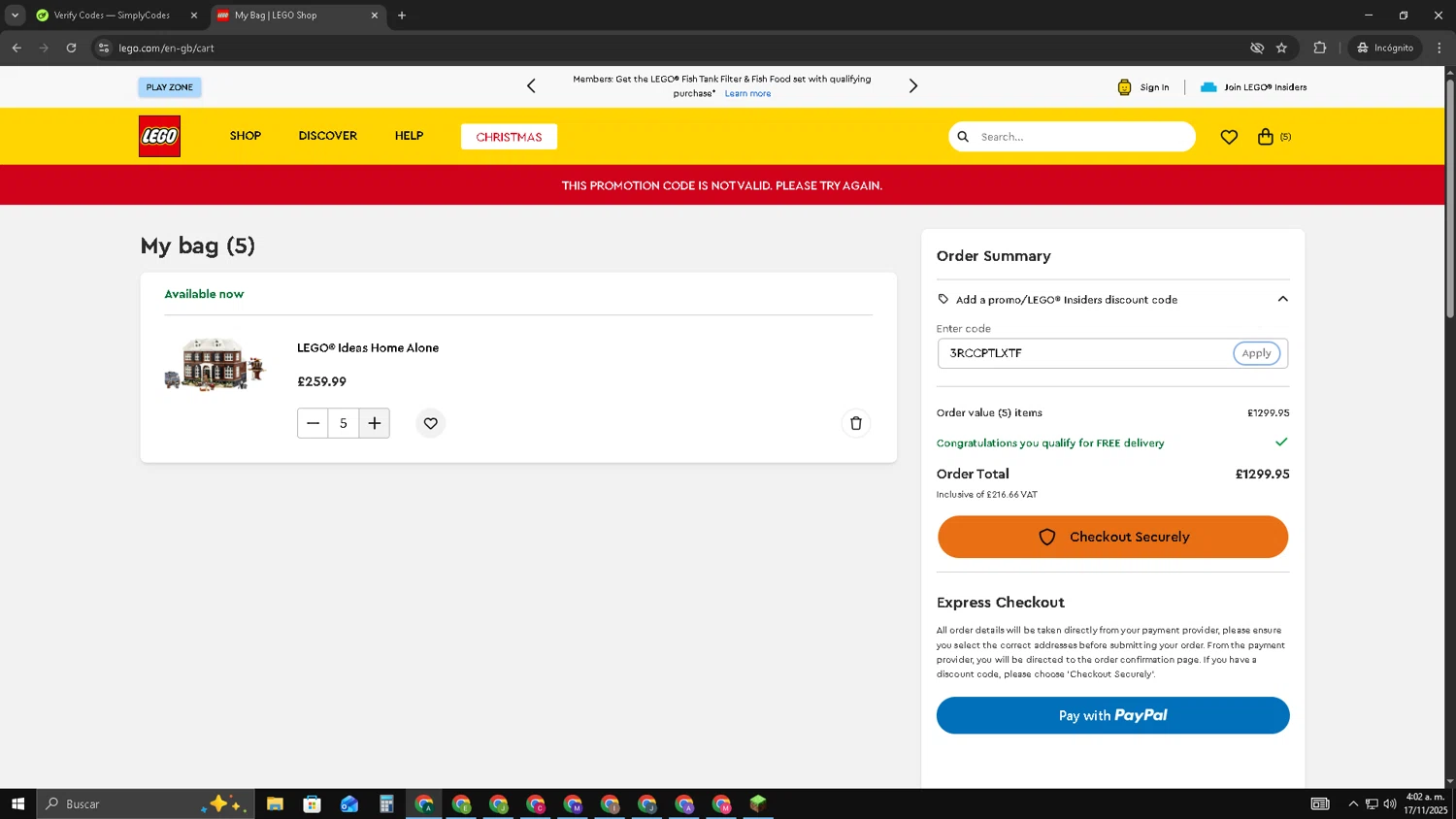Click Windows taskbar search box
The image size is (1456, 819).
pyautogui.click(x=146, y=803)
